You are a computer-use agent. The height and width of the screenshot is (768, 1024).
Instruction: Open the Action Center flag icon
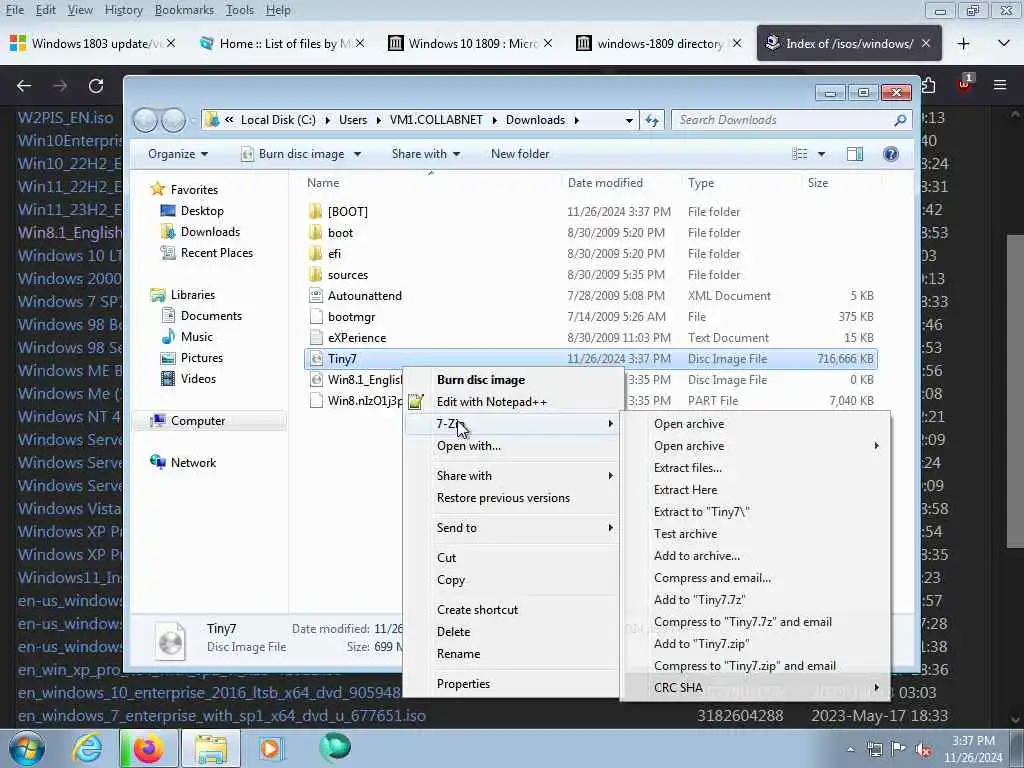pyautogui.click(x=899, y=750)
